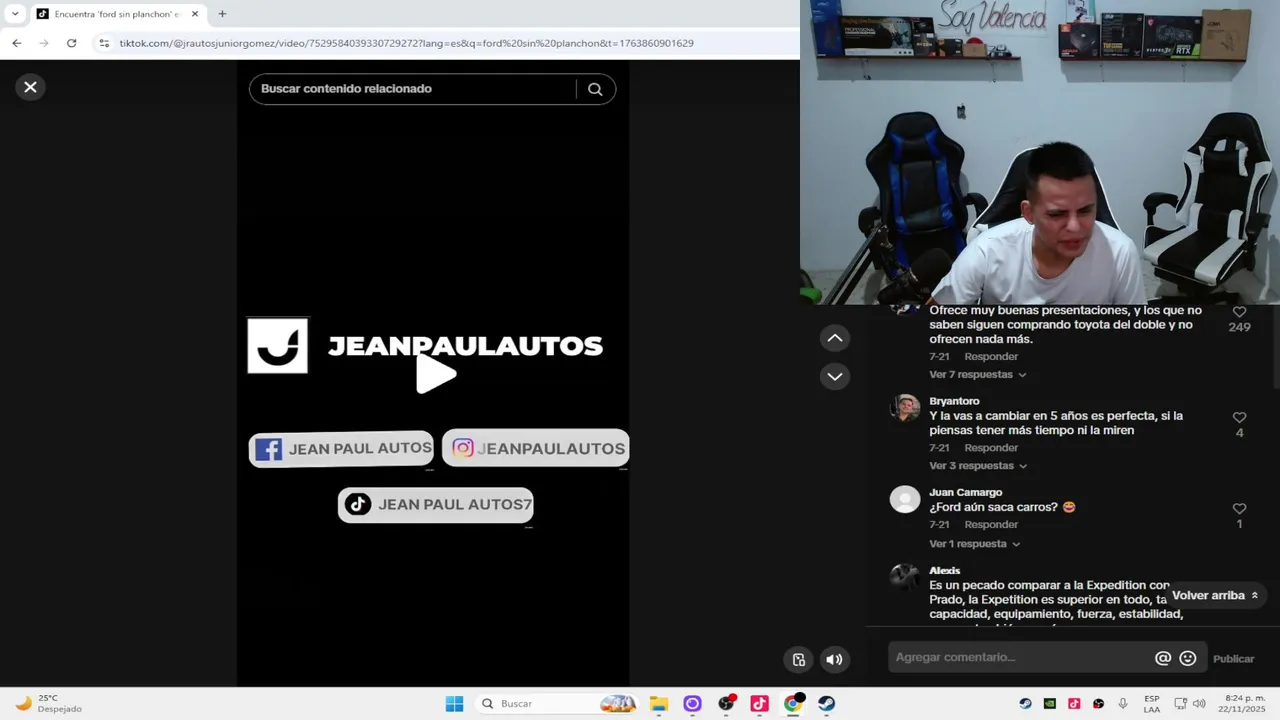Open Bryantoro's profile avatar
The image size is (1280, 720).
[905, 408]
